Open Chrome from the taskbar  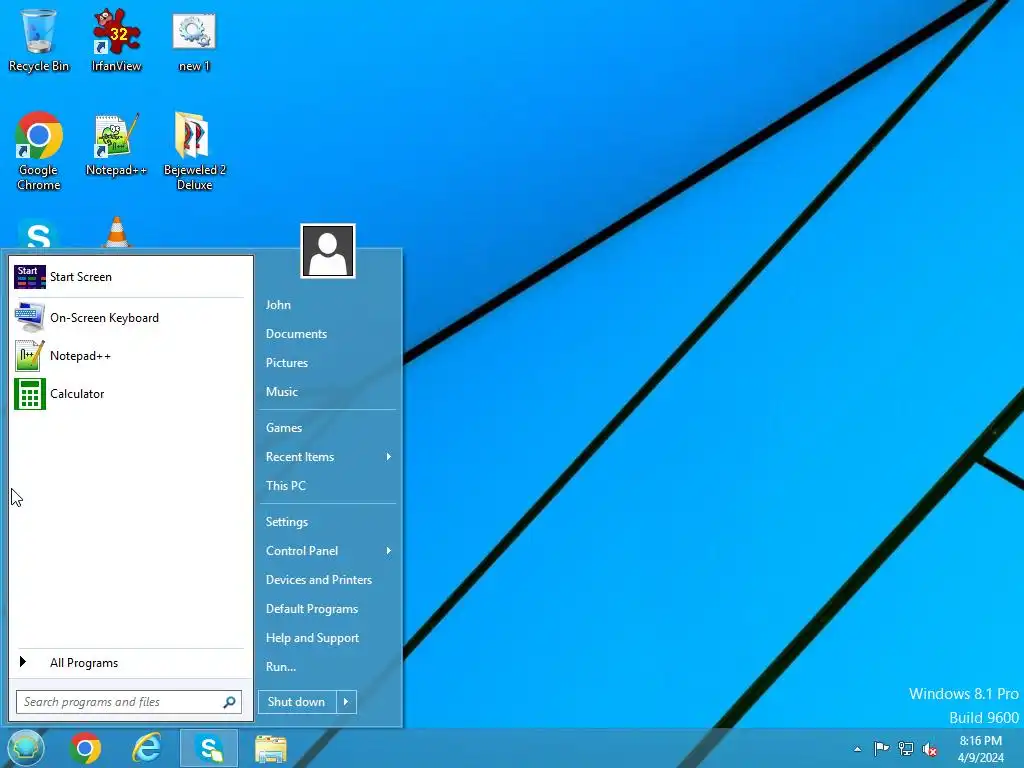[x=86, y=748]
